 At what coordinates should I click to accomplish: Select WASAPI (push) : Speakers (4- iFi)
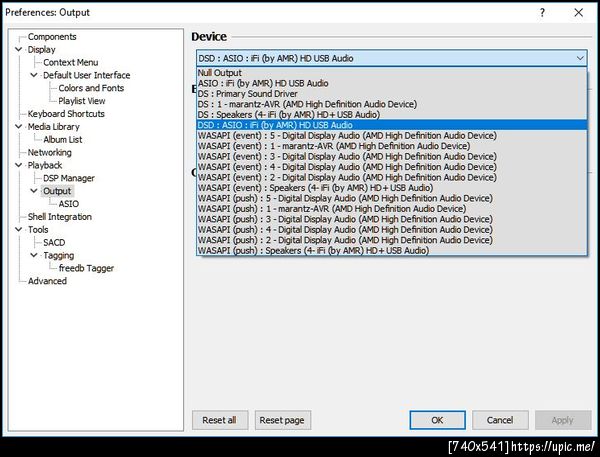(392, 250)
